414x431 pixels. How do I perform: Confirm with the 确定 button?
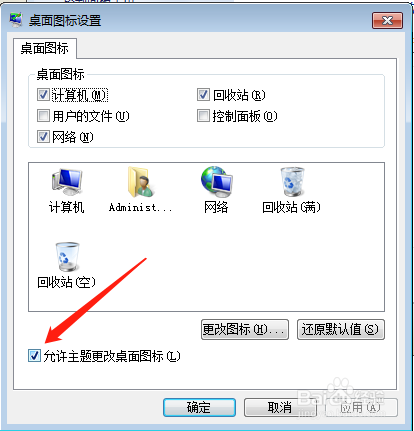pyautogui.click(x=199, y=407)
